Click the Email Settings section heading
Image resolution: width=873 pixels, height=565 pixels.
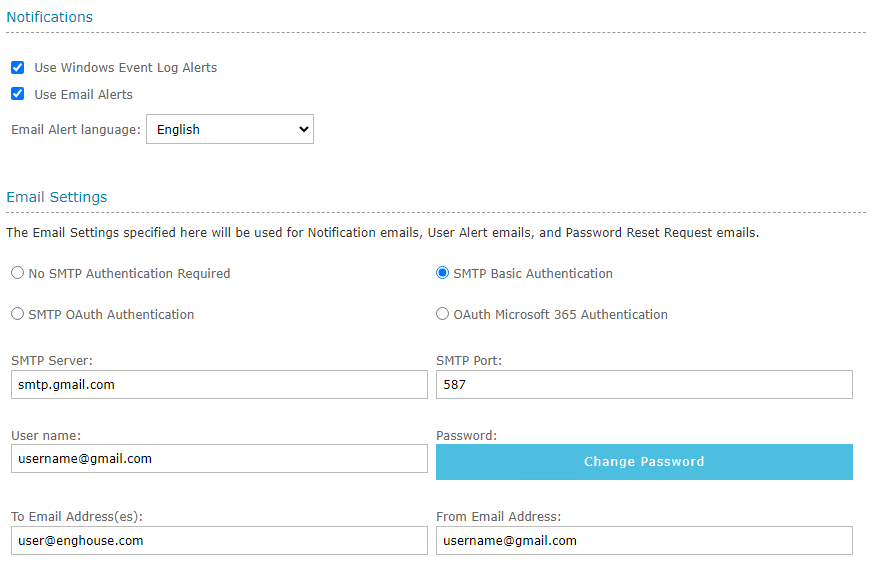click(57, 197)
